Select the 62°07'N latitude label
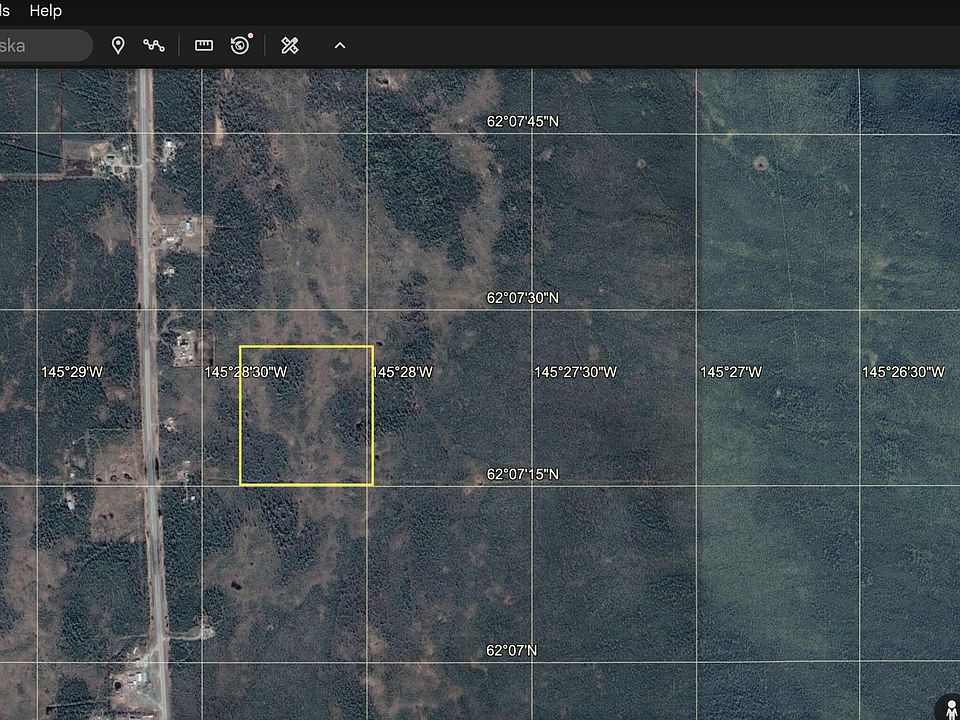960x720 pixels. (x=511, y=650)
